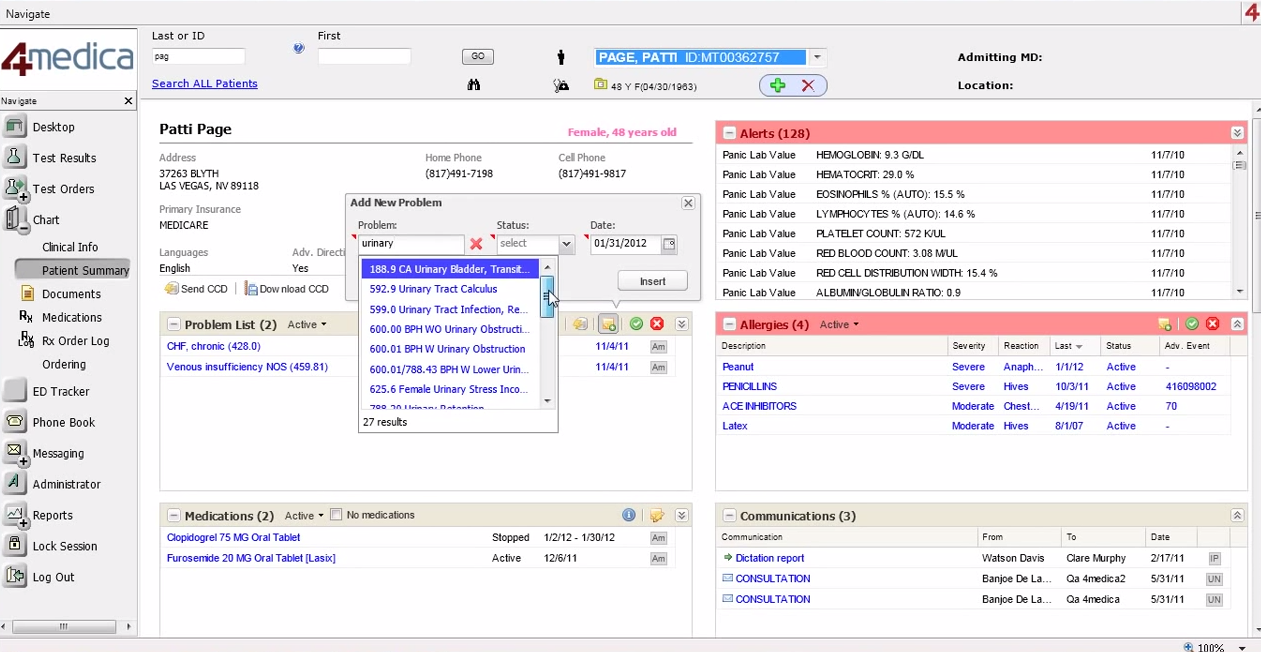
Task: Click the Download CCD icon
Action: (x=251, y=289)
